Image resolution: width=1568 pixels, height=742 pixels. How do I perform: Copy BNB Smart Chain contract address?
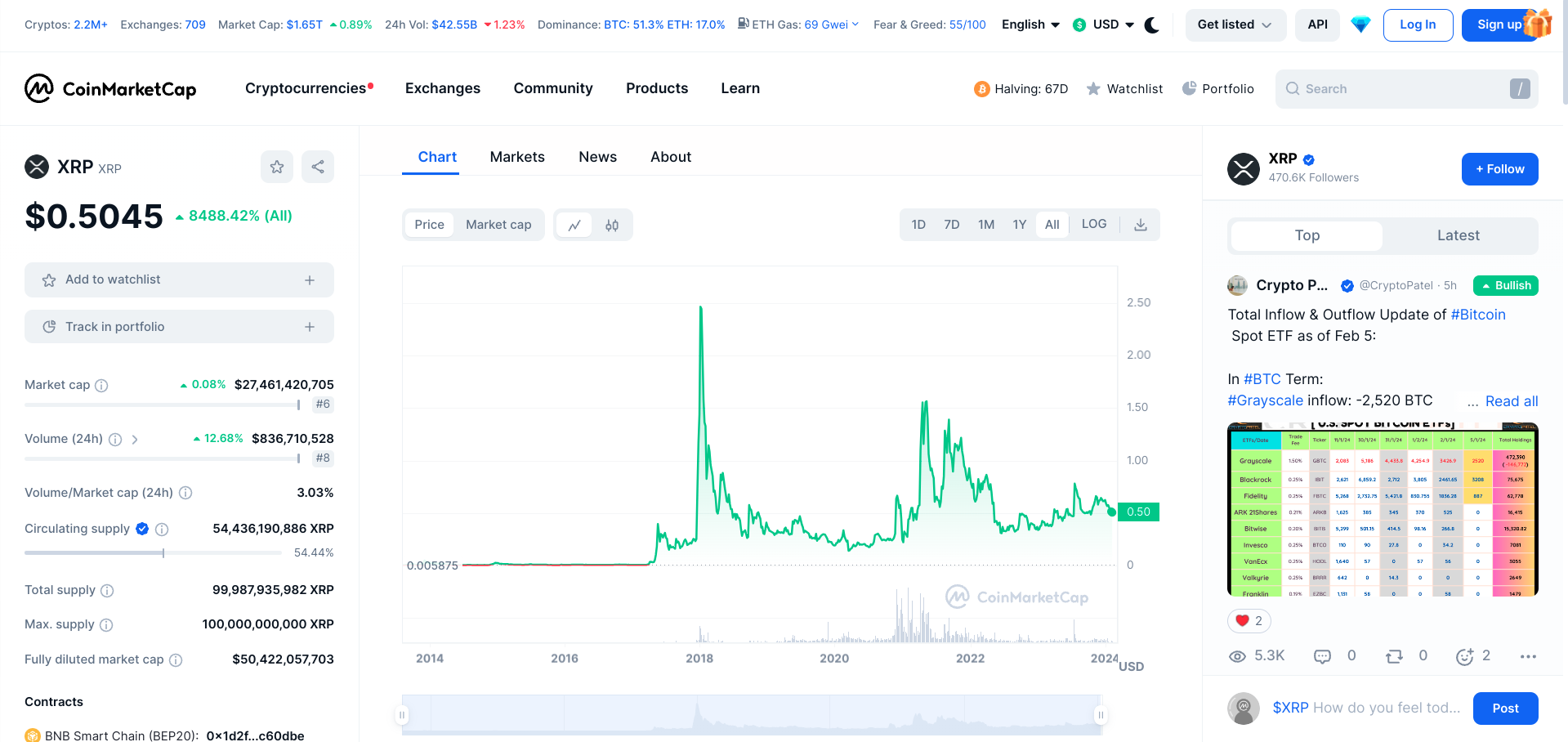click(255, 735)
